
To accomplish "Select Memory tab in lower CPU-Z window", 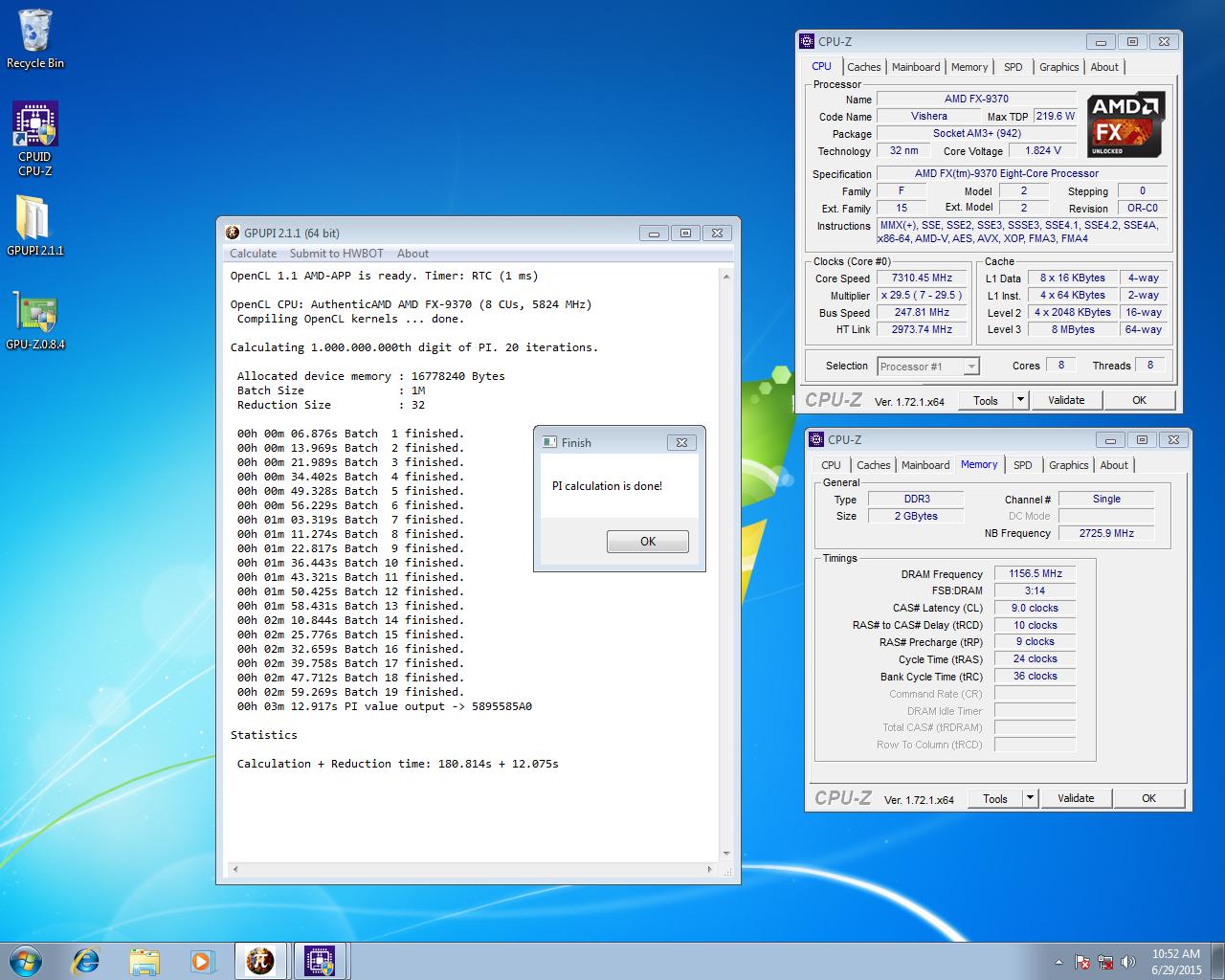I will coord(979,464).
